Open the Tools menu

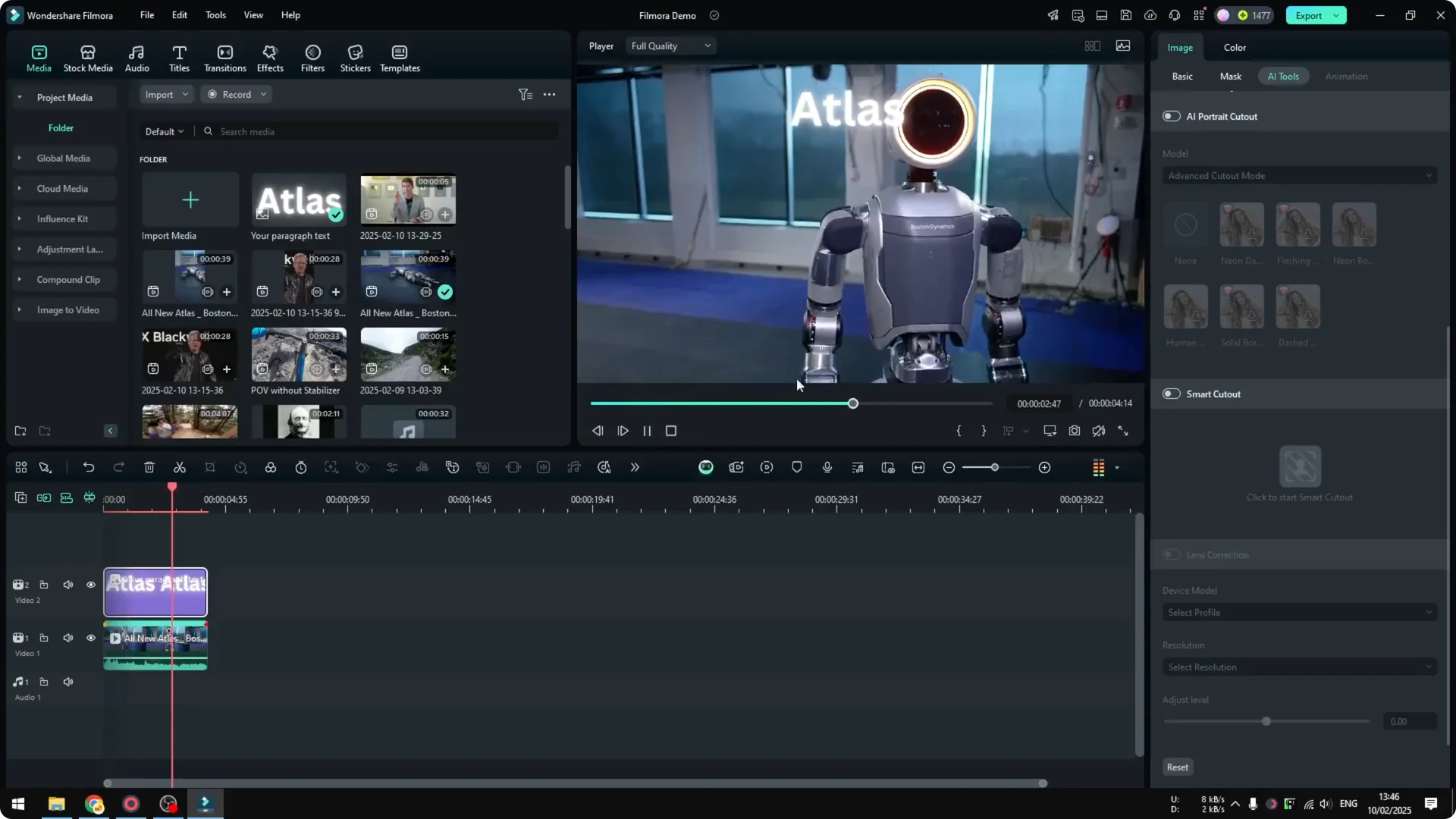[x=215, y=15]
